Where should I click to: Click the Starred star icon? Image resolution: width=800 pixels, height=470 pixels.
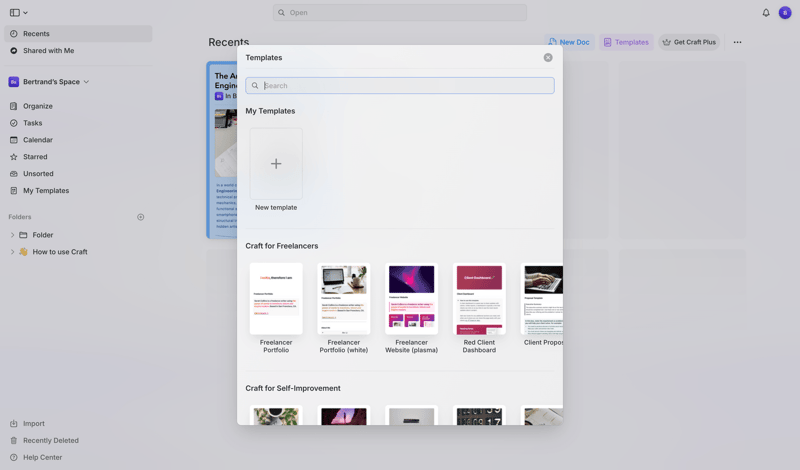pyautogui.click(x=14, y=157)
